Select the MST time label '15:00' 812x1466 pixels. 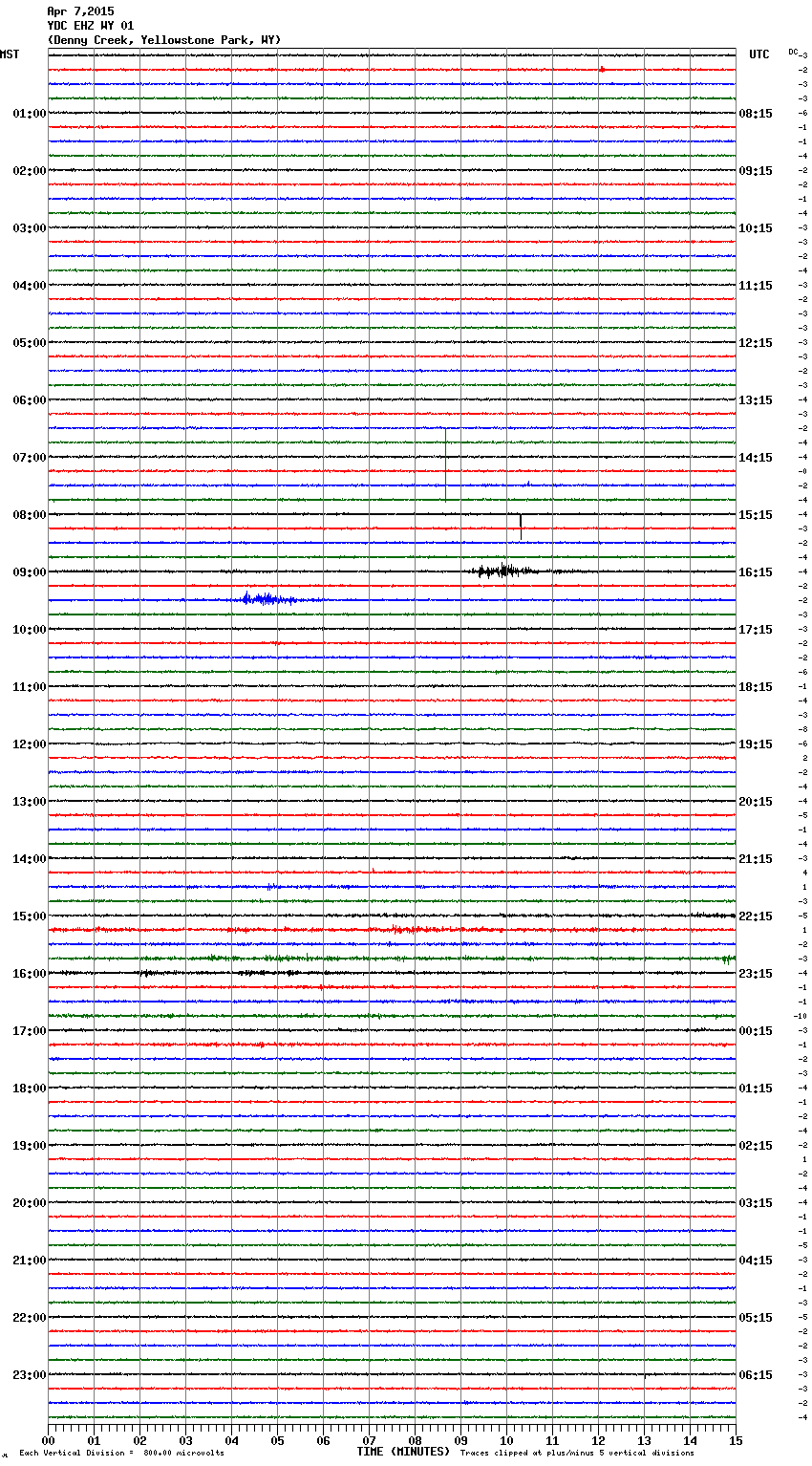click(30, 916)
